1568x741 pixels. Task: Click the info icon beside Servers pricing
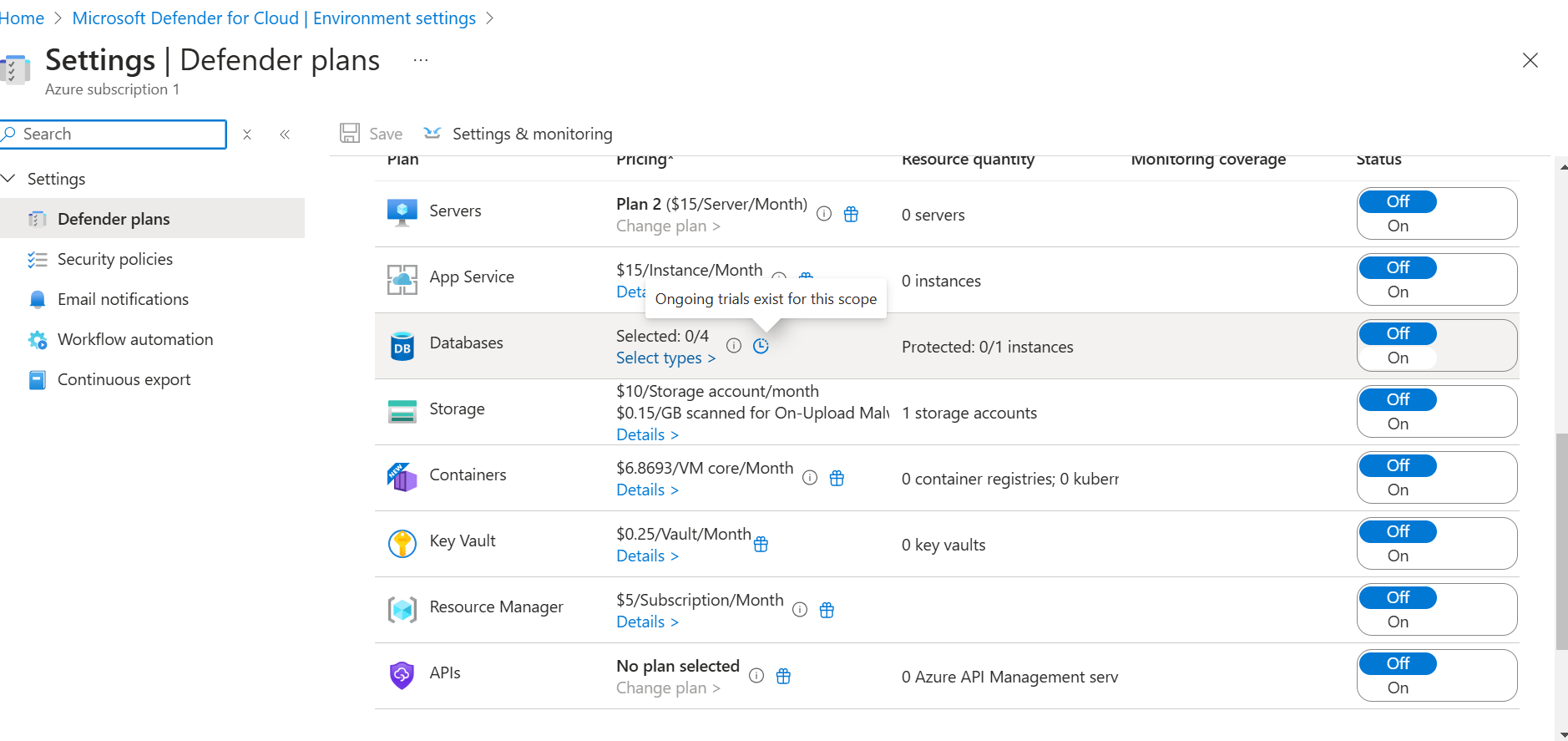click(x=824, y=214)
